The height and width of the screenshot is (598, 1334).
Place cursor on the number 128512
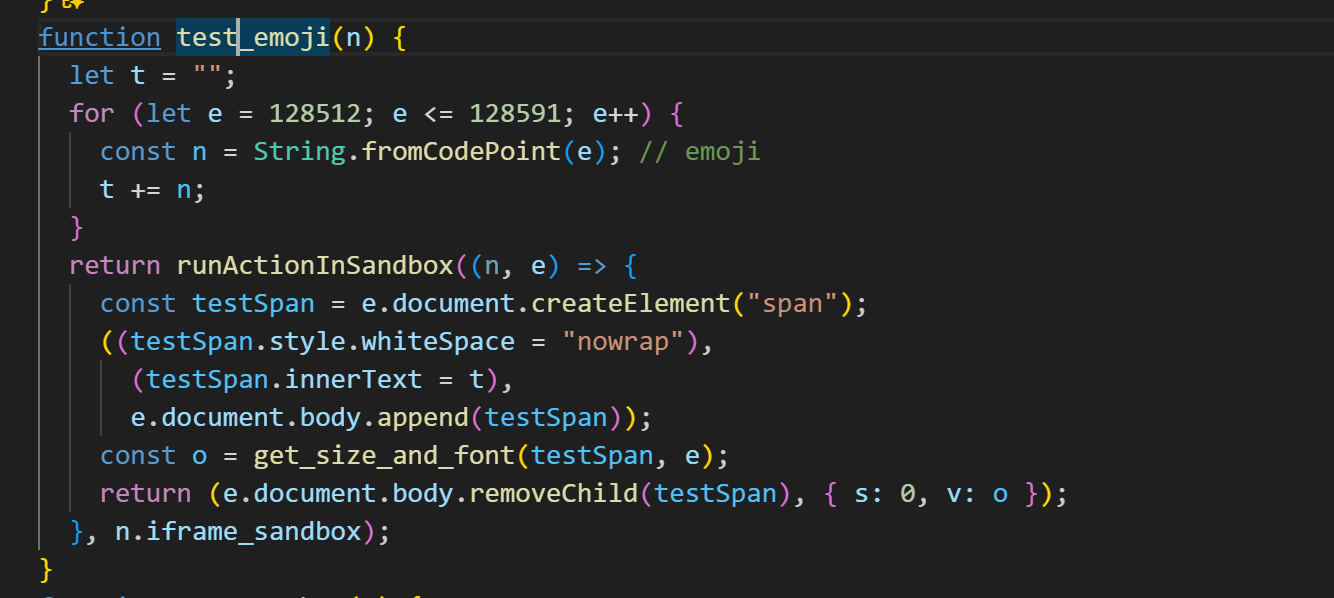[x=315, y=114]
